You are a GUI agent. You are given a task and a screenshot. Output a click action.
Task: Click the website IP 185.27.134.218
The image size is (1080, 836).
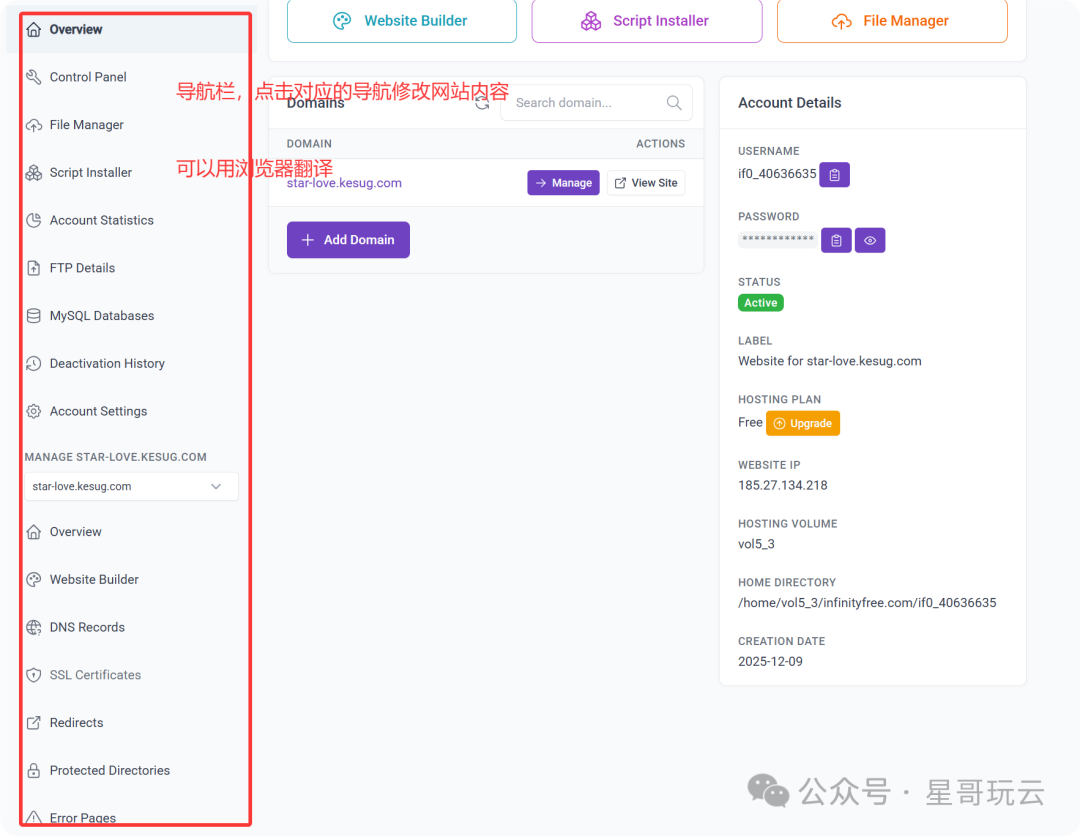(782, 485)
